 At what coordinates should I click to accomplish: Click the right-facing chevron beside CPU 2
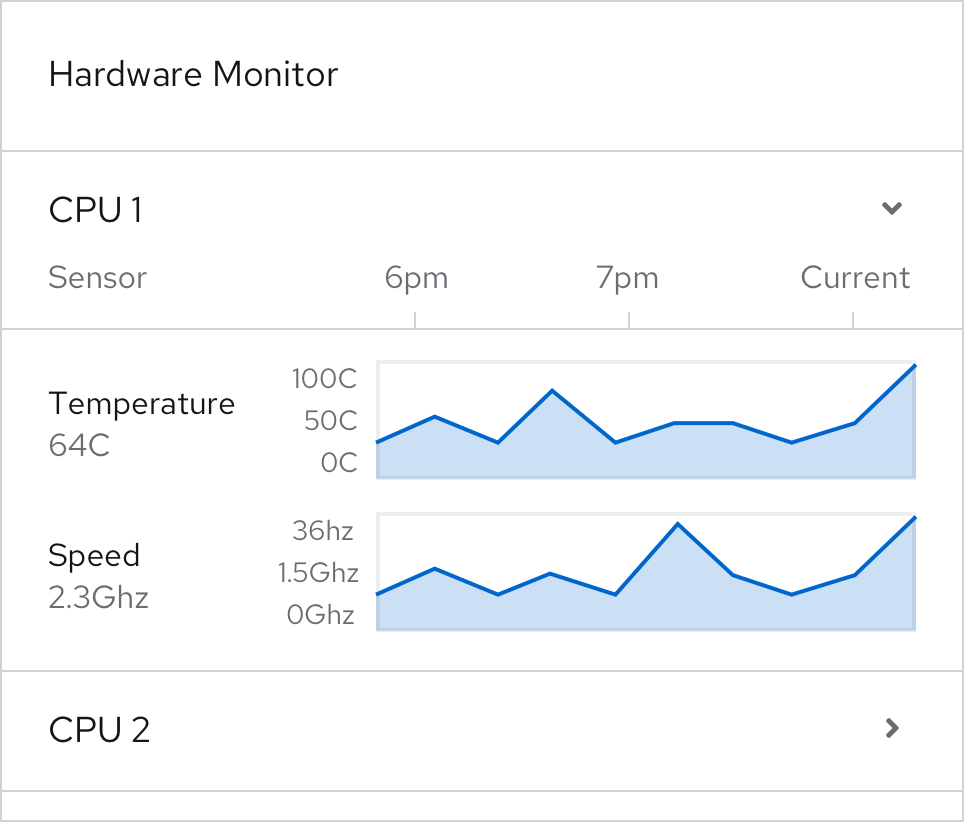click(889, 729)
